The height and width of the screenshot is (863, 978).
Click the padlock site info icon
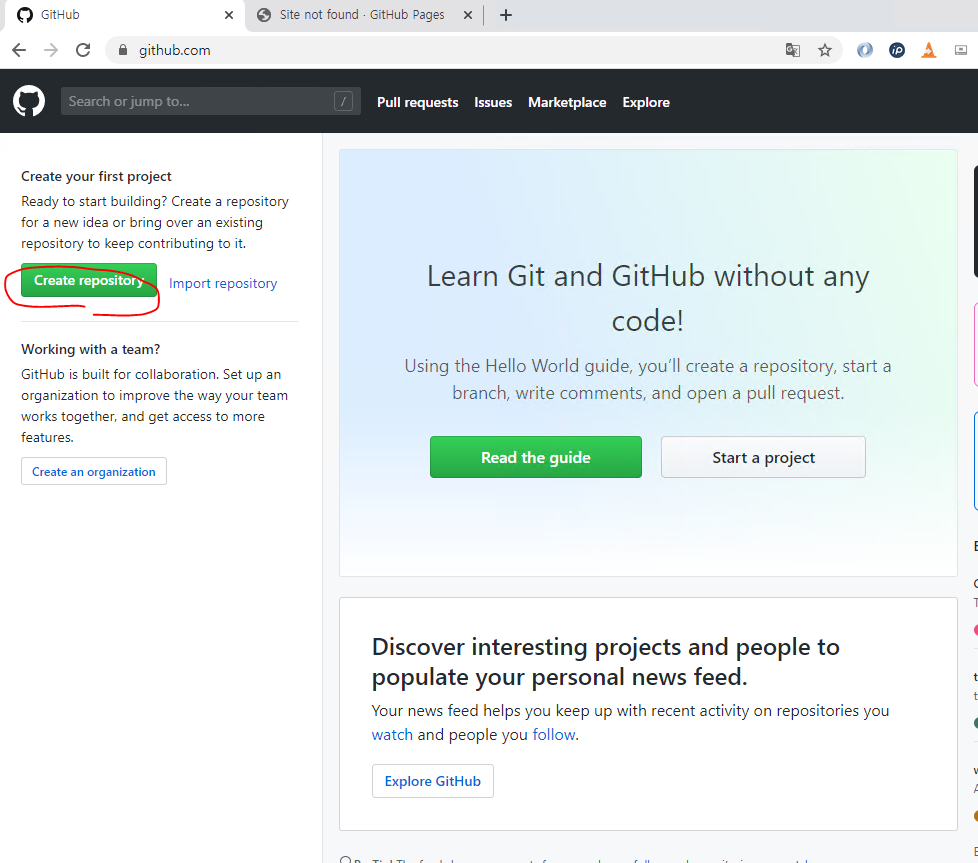[123, 50]
